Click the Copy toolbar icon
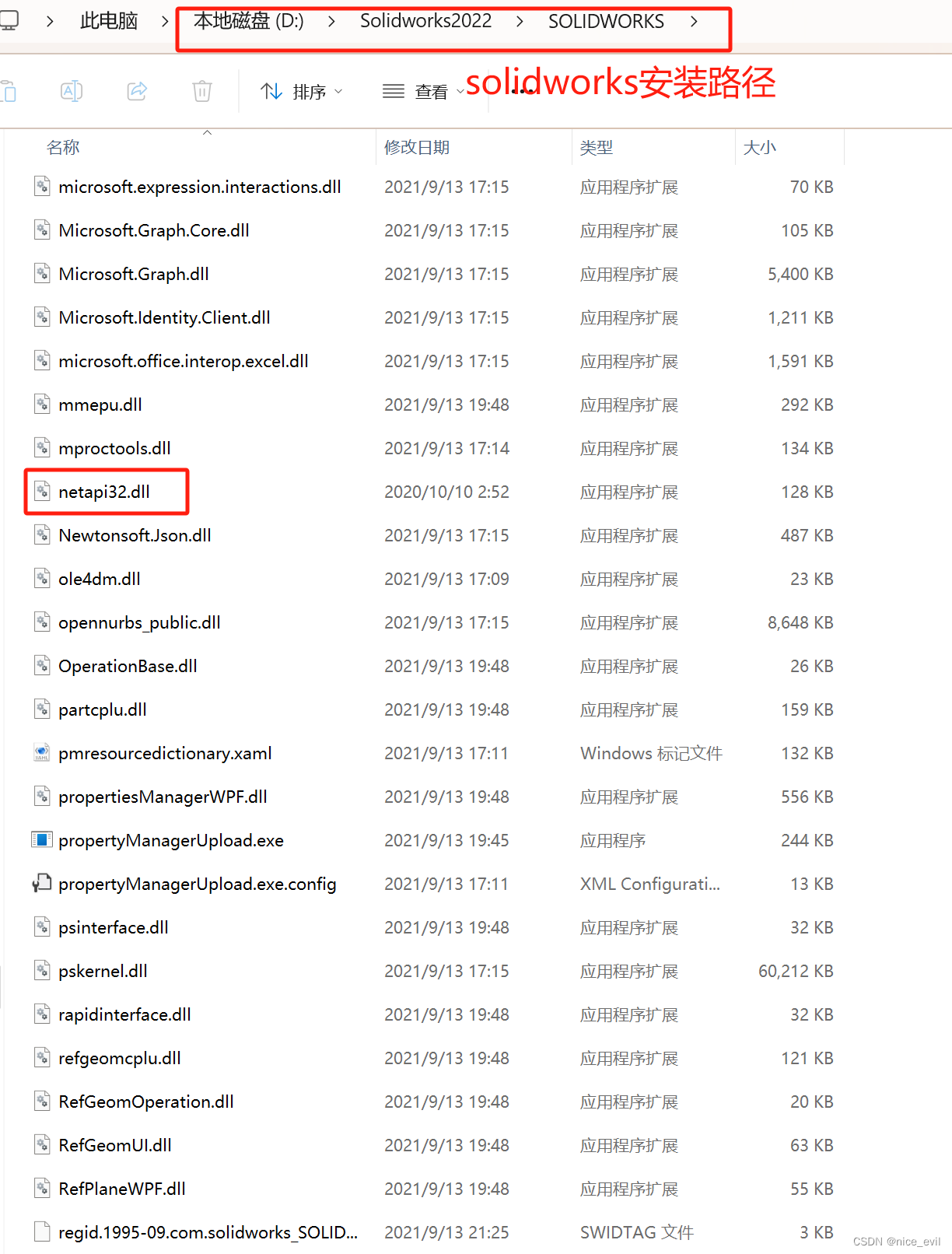This screenshot has height=1254, width=952. pos(8,91)
